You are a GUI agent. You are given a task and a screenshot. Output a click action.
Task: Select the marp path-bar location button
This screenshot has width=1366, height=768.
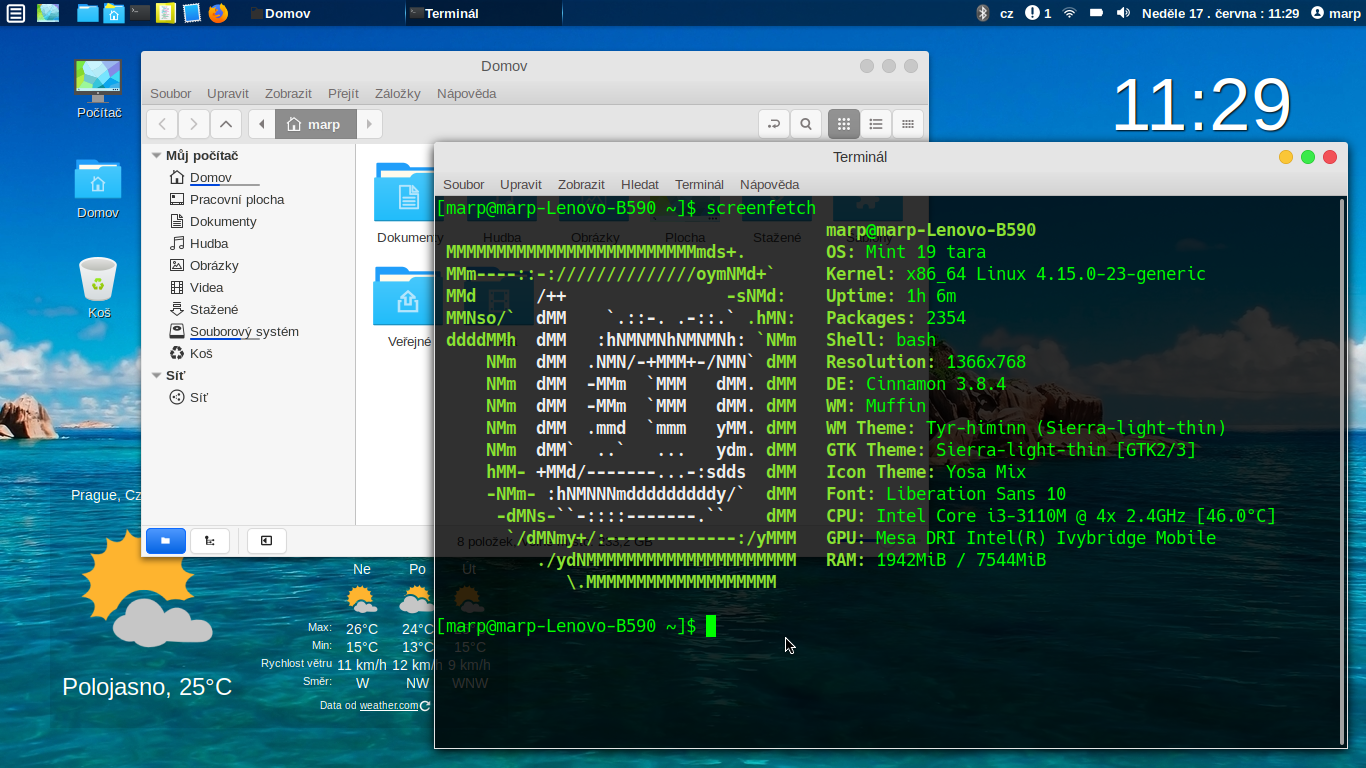[x=315, y=124]
